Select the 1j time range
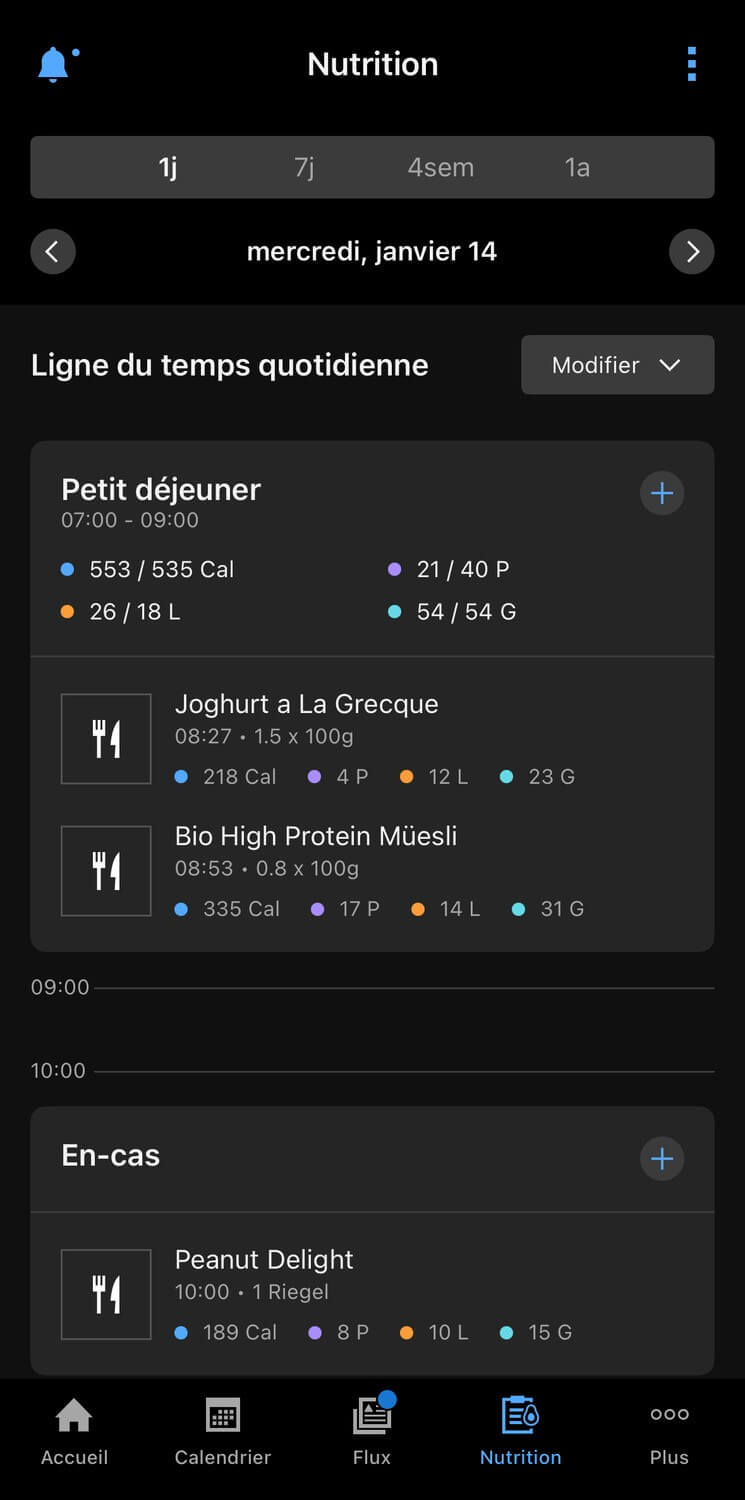 [x=168, y=167]
